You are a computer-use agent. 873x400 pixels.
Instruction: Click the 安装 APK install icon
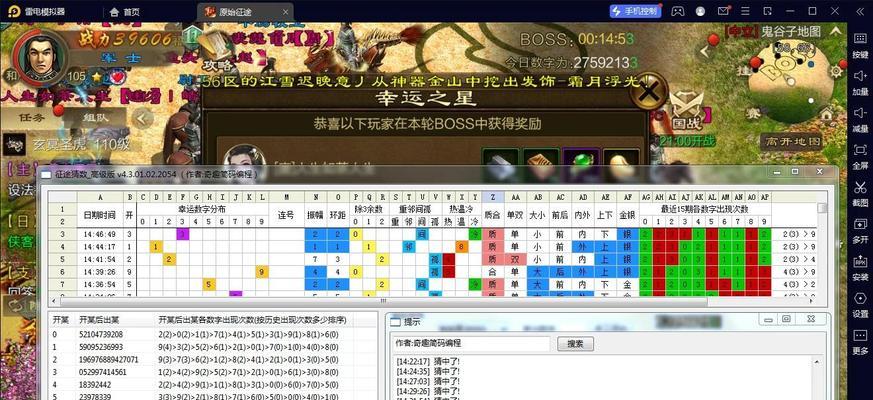[860, 266]
